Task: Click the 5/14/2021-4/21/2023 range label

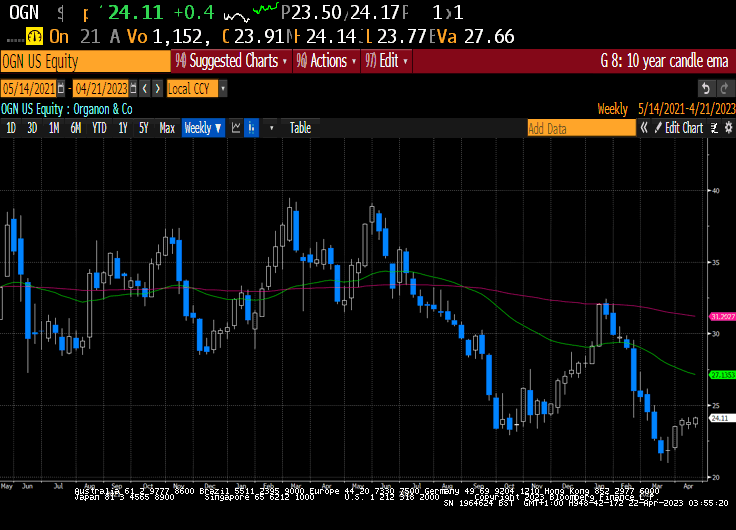Action: [687, 109]
